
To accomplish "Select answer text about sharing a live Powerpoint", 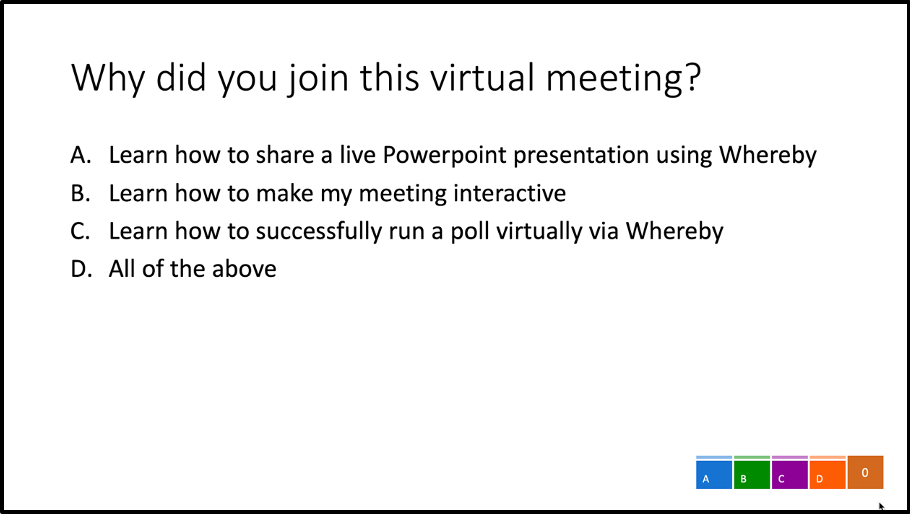I will click(x=463, y=155).
